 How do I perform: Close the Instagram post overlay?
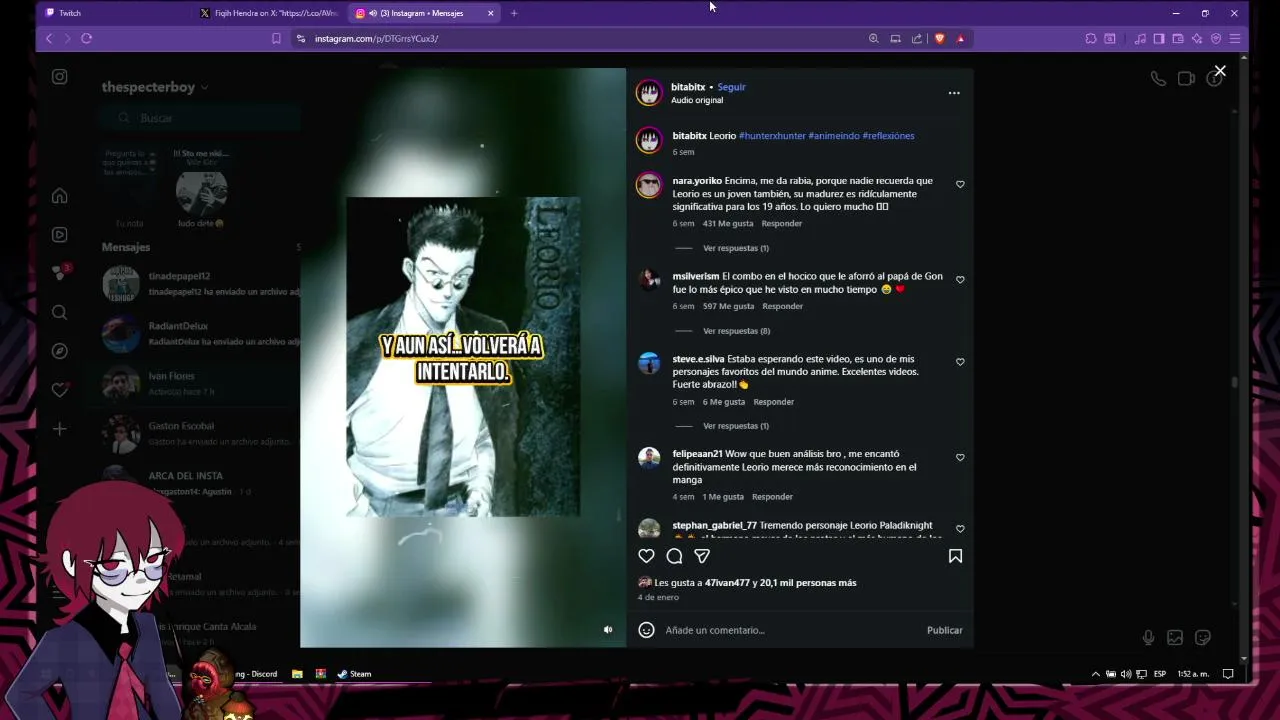(1220, 71)
